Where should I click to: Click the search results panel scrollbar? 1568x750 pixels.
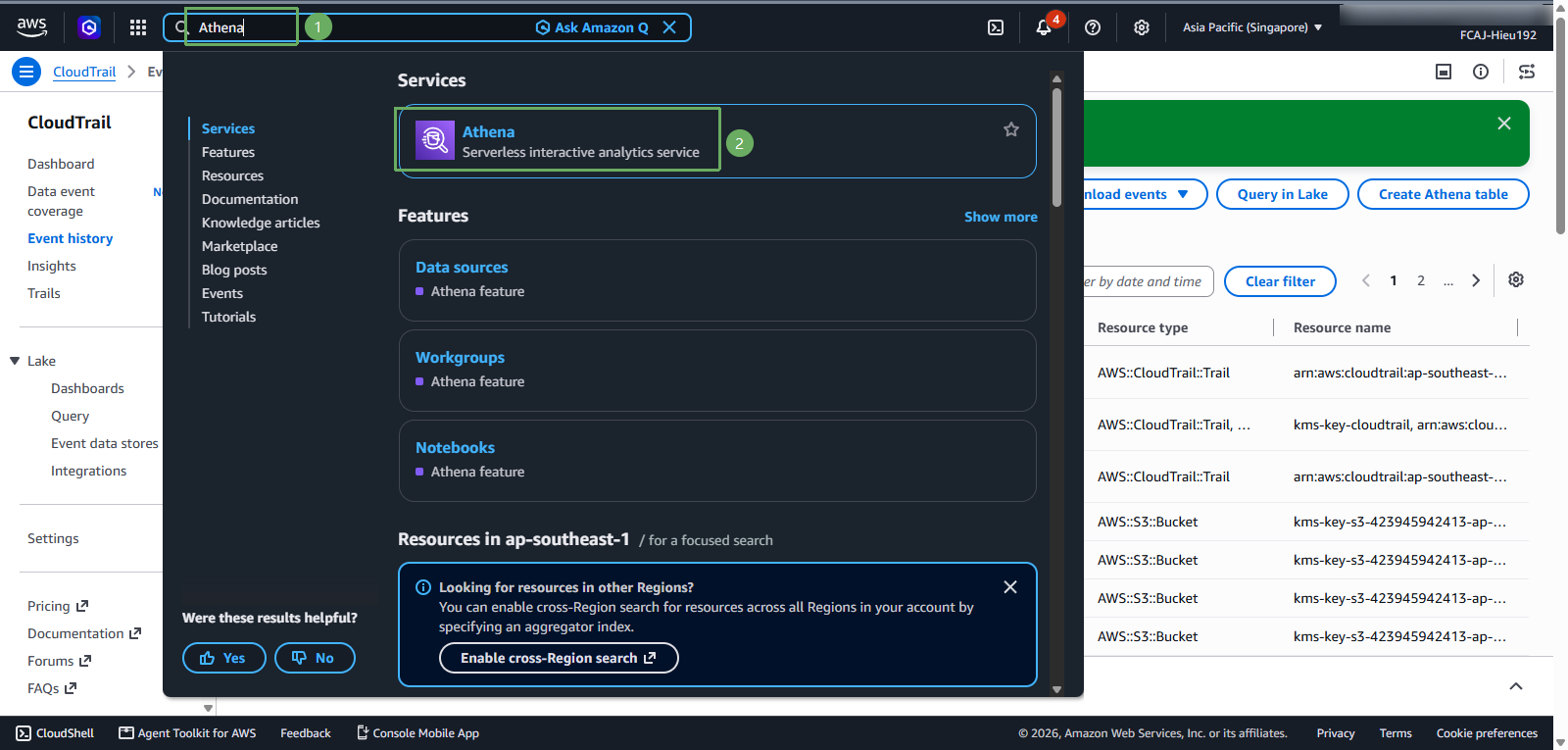tap(1056, 147)
